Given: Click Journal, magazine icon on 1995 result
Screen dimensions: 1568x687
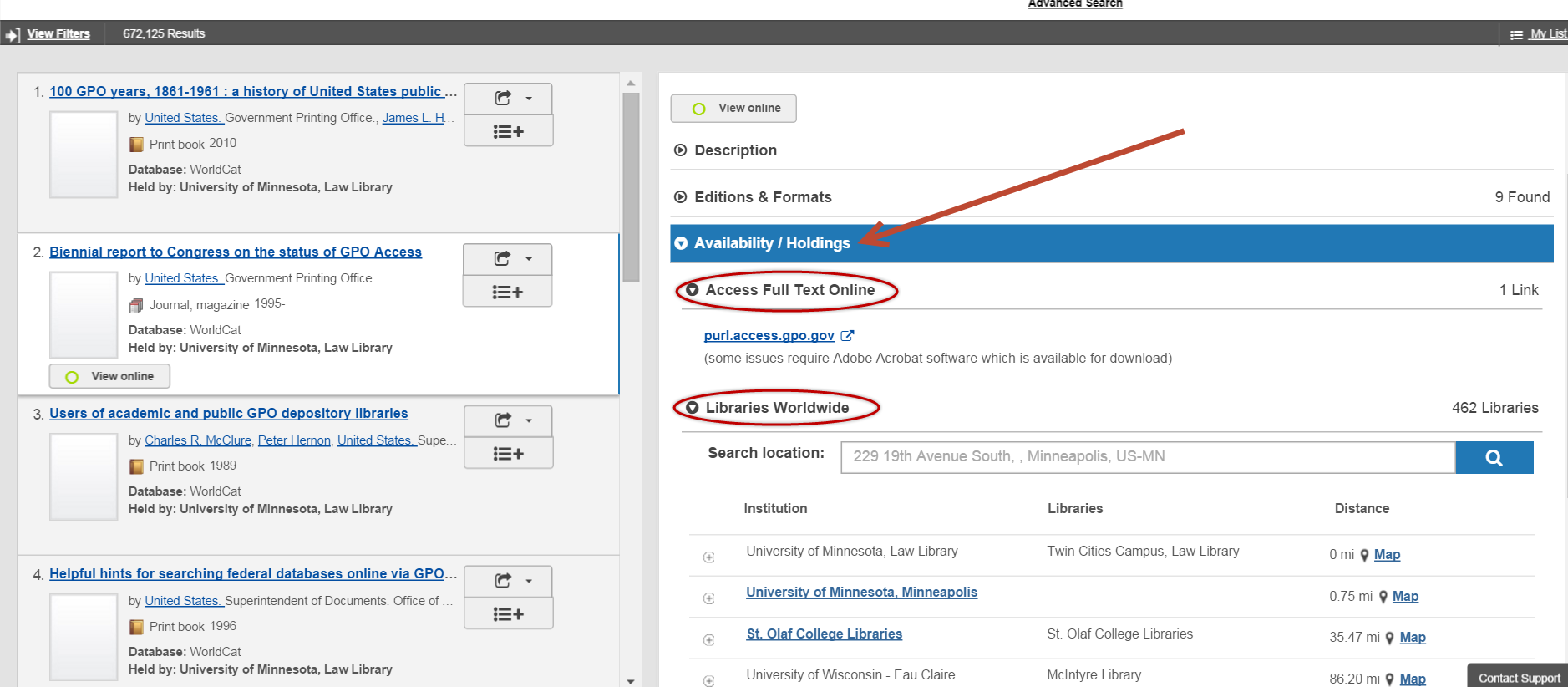Looking at the screenshot, I should click(136, 305).
